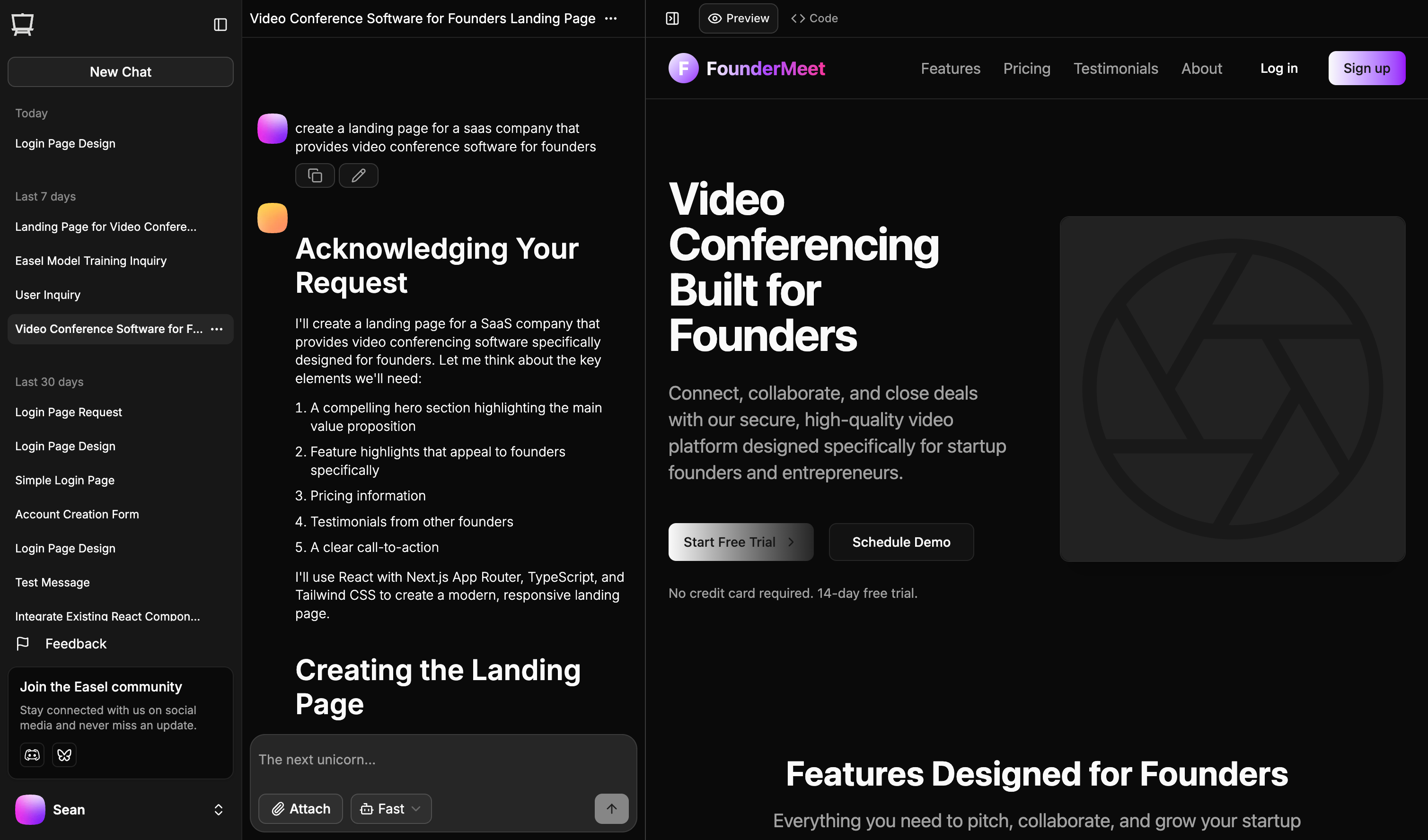Toggle the preview panel collapse icon
The width and height of the screenshot is (1428, 840).
coord(672,18)
